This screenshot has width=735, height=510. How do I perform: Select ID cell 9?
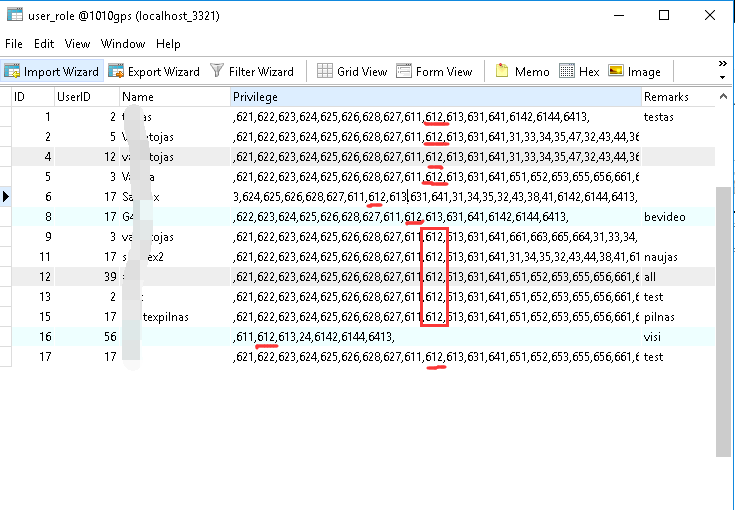33,237
